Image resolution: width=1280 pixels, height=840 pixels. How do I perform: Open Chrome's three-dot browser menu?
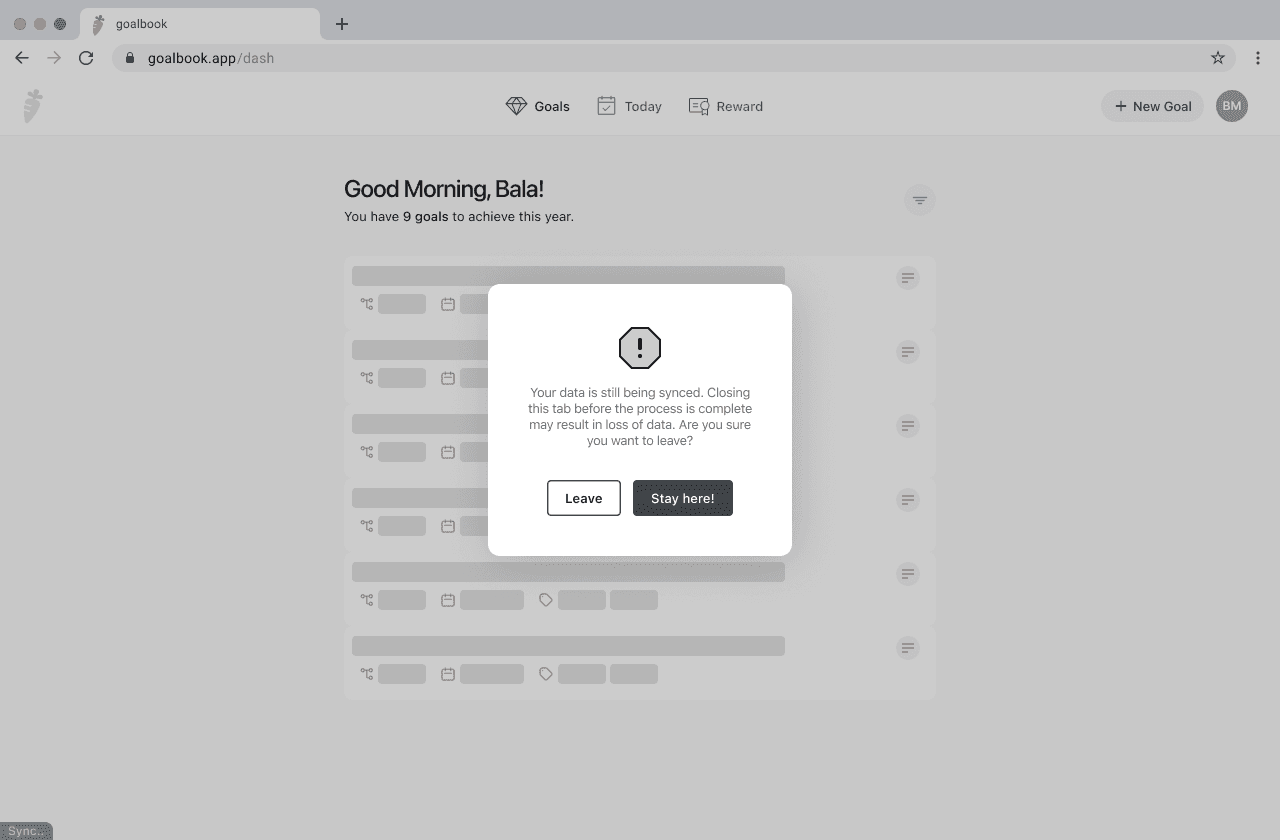(x=1258, y=58)
